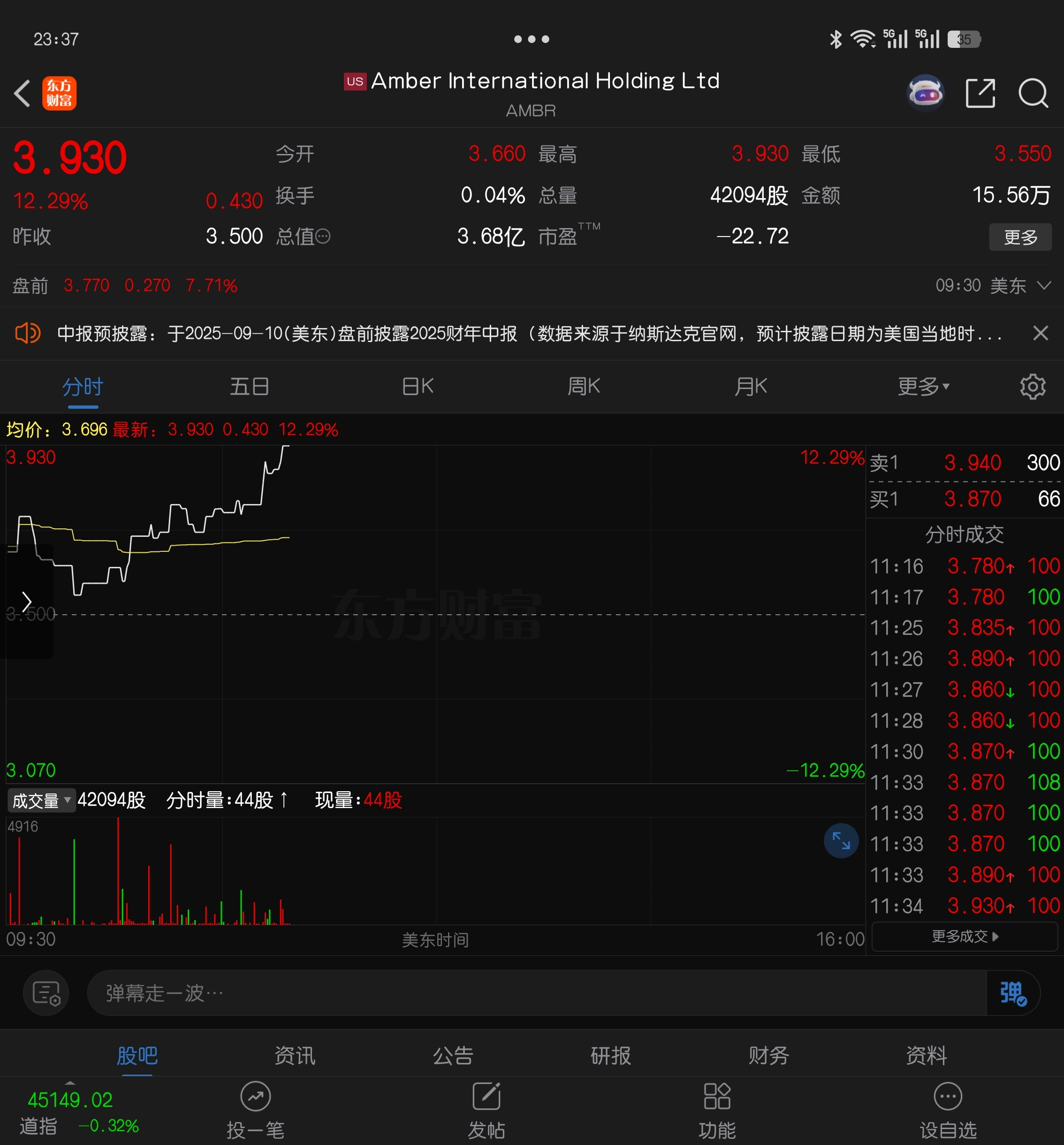The width and height of the screenshot is (1064, 1145).
Task: Open the 股吧 tab
Action: tap(137, 1055)
